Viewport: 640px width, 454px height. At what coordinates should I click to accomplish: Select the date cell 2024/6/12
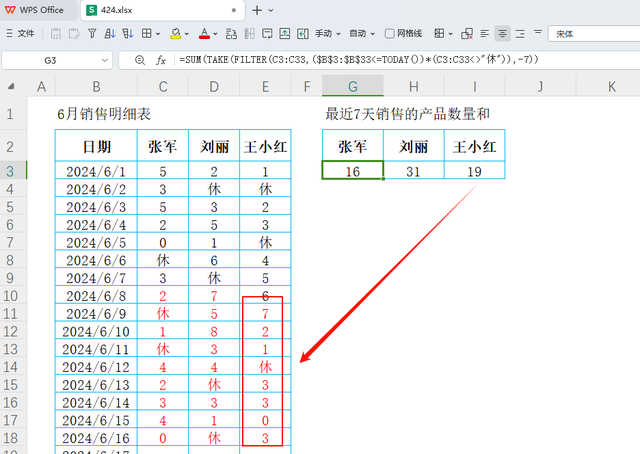[x=96, y=367]
